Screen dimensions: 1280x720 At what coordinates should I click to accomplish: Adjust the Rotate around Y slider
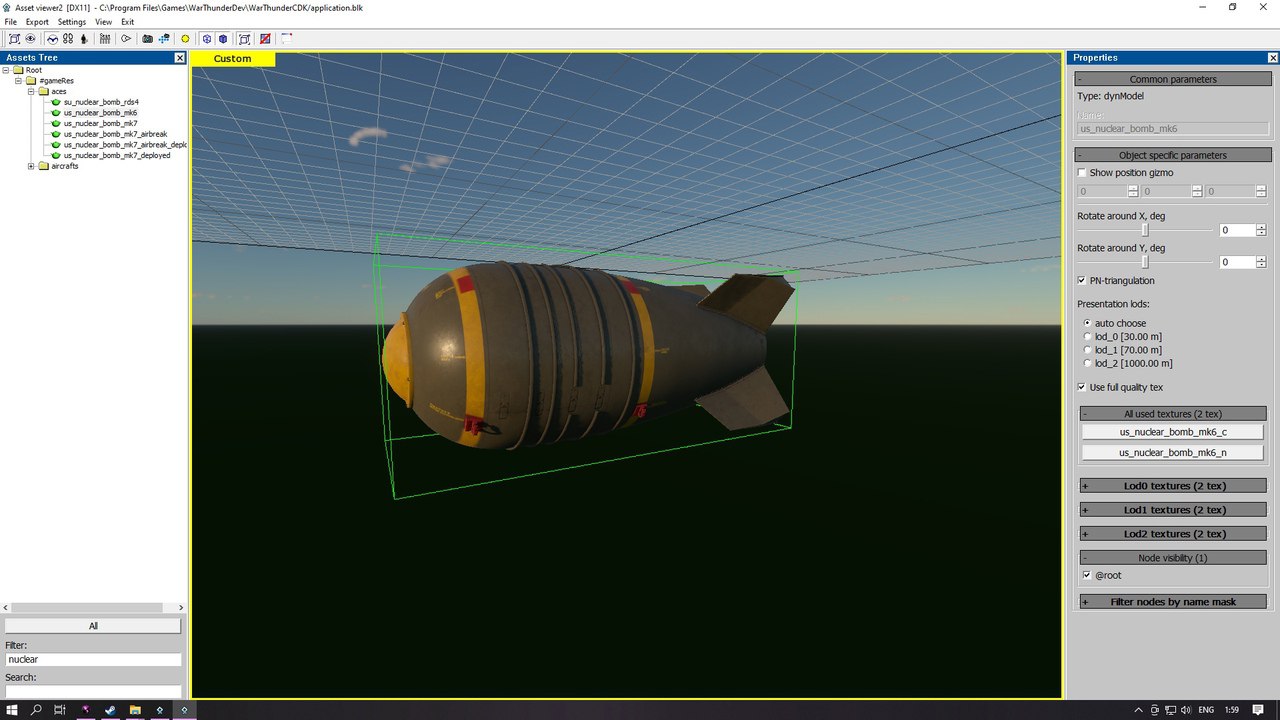(1146, 262)
